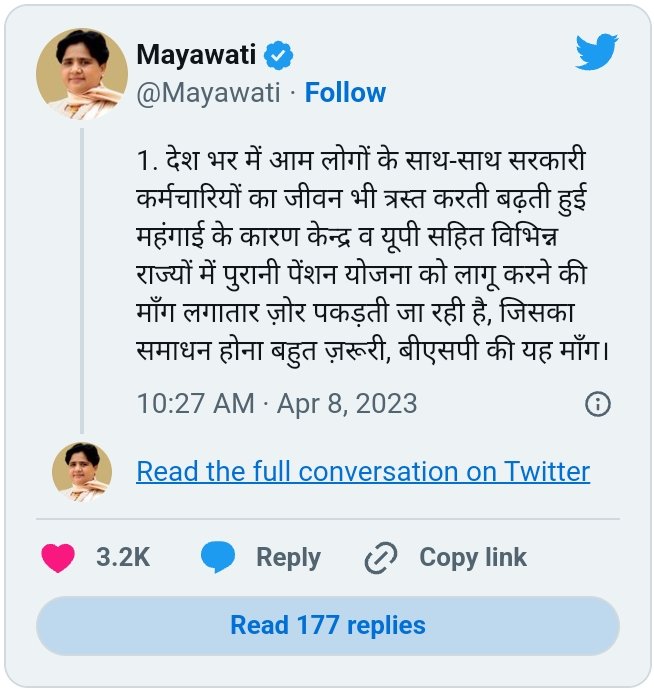Click the Twitter bird logo

point(596,52)
